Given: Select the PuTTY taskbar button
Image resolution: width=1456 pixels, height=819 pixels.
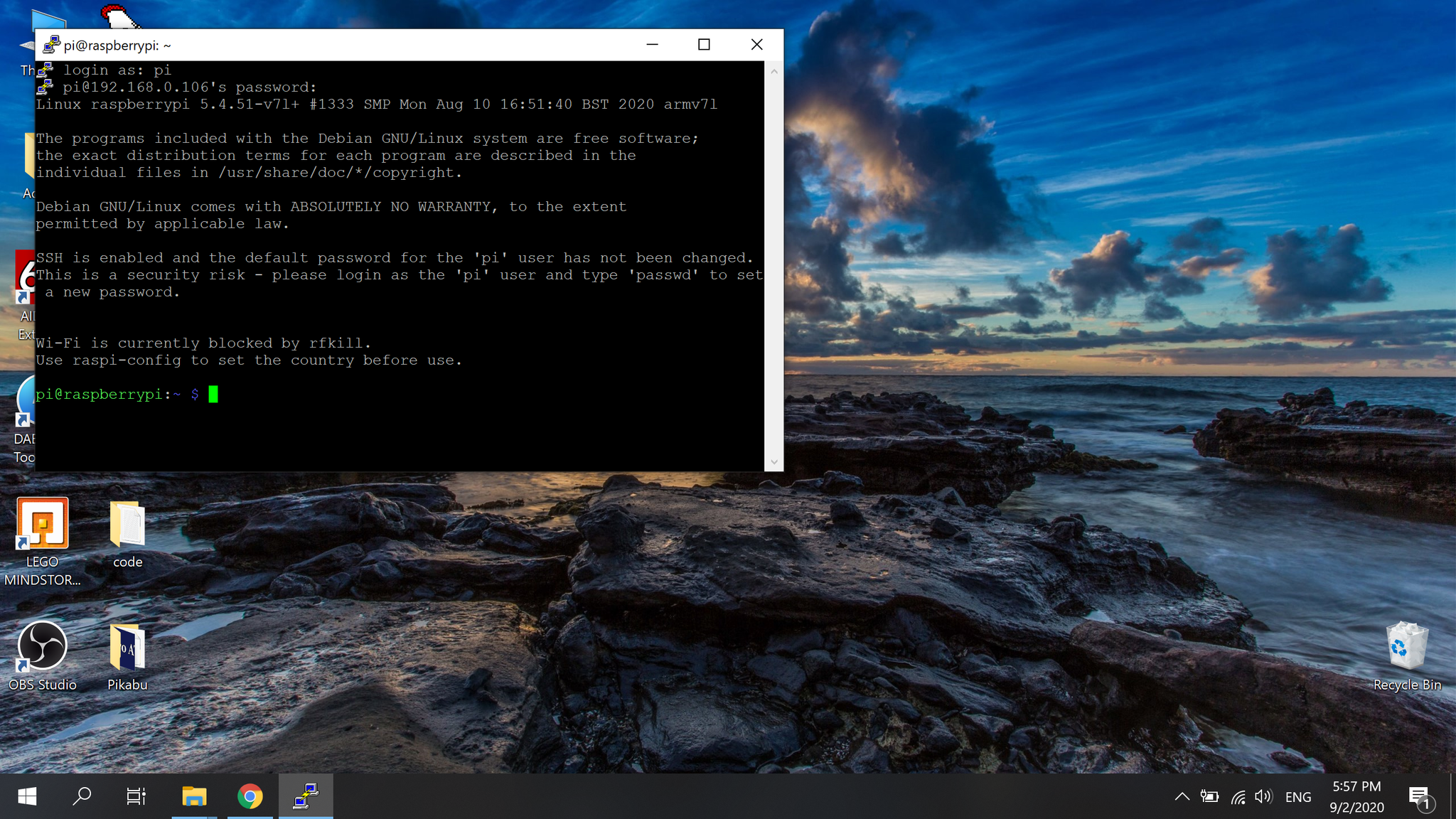Looking at the screenshot, I should point(306,796).
